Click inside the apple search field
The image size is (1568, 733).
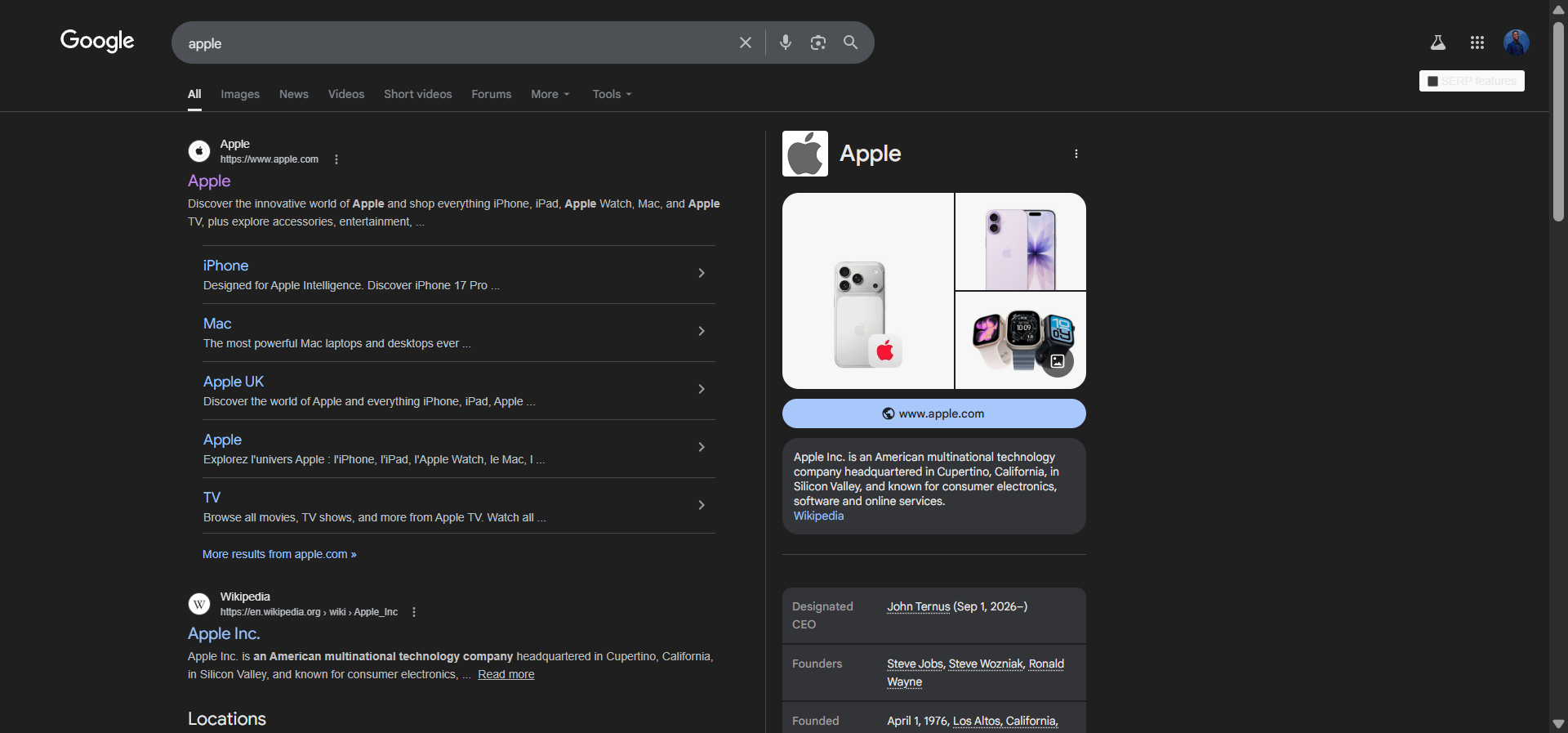coord(457,42)
